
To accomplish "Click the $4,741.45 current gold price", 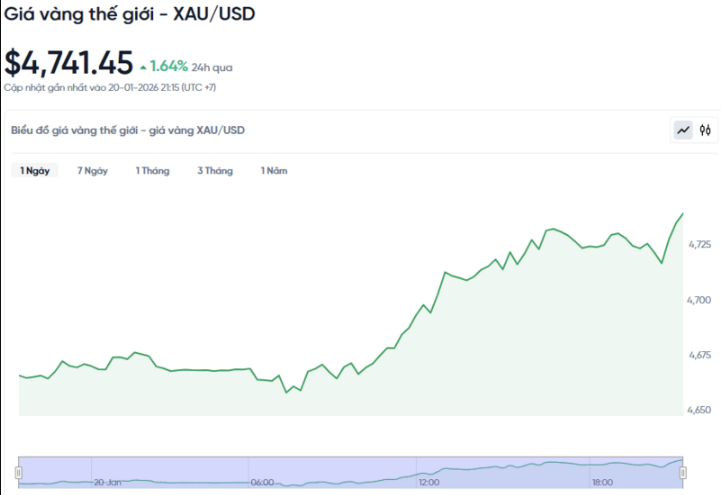I will [68, 63].
